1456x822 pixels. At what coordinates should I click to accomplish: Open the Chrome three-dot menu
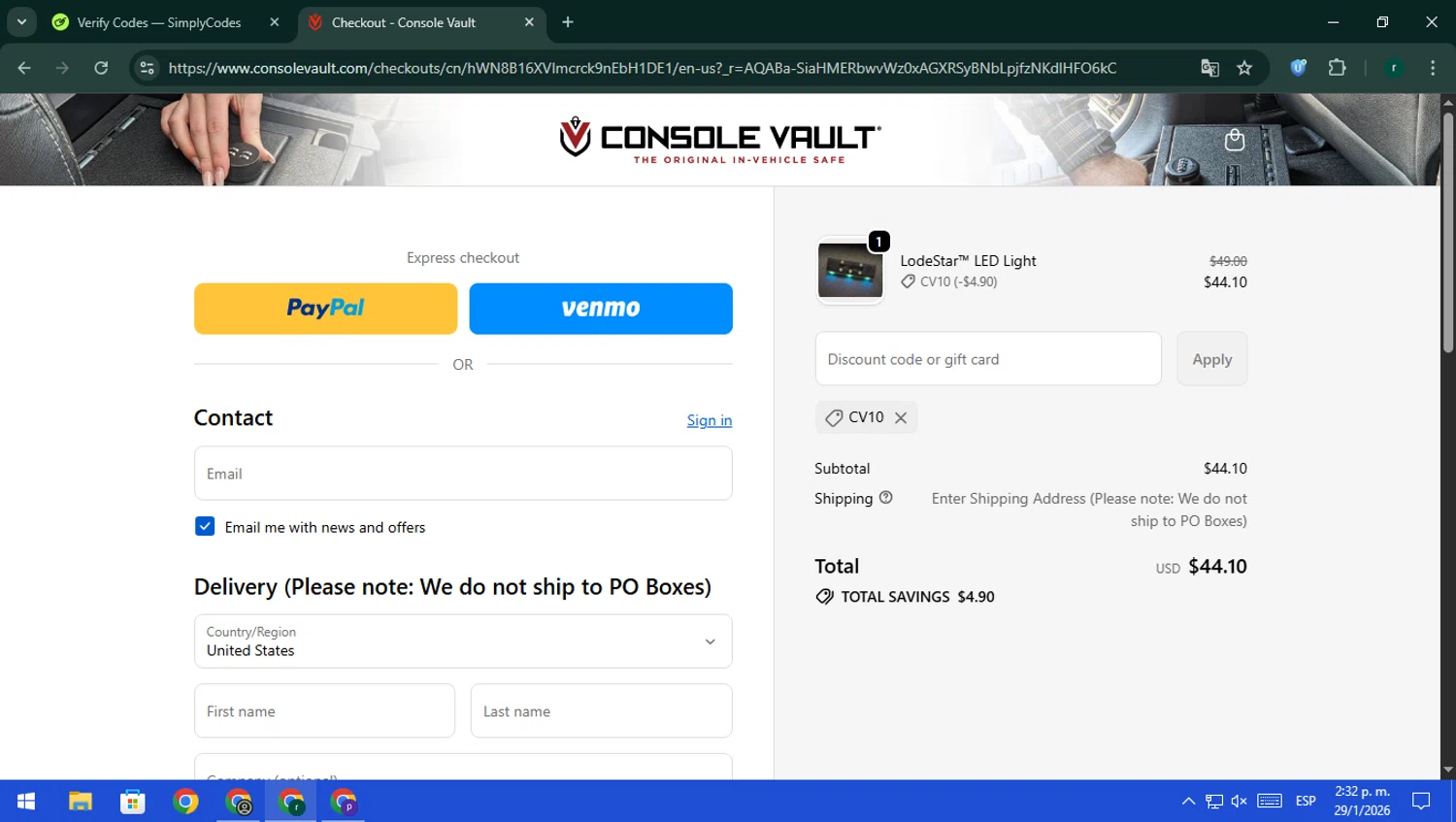1433,68
